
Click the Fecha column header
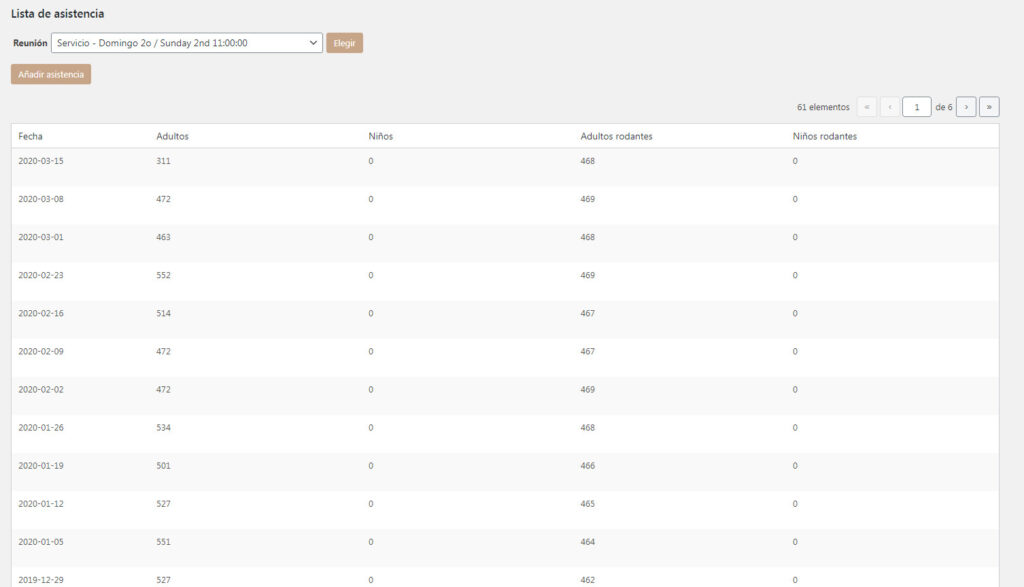click(31, 136)
